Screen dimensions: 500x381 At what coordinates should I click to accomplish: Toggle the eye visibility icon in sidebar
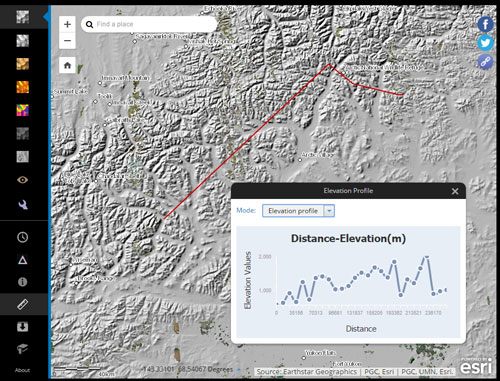coord(23,180)
